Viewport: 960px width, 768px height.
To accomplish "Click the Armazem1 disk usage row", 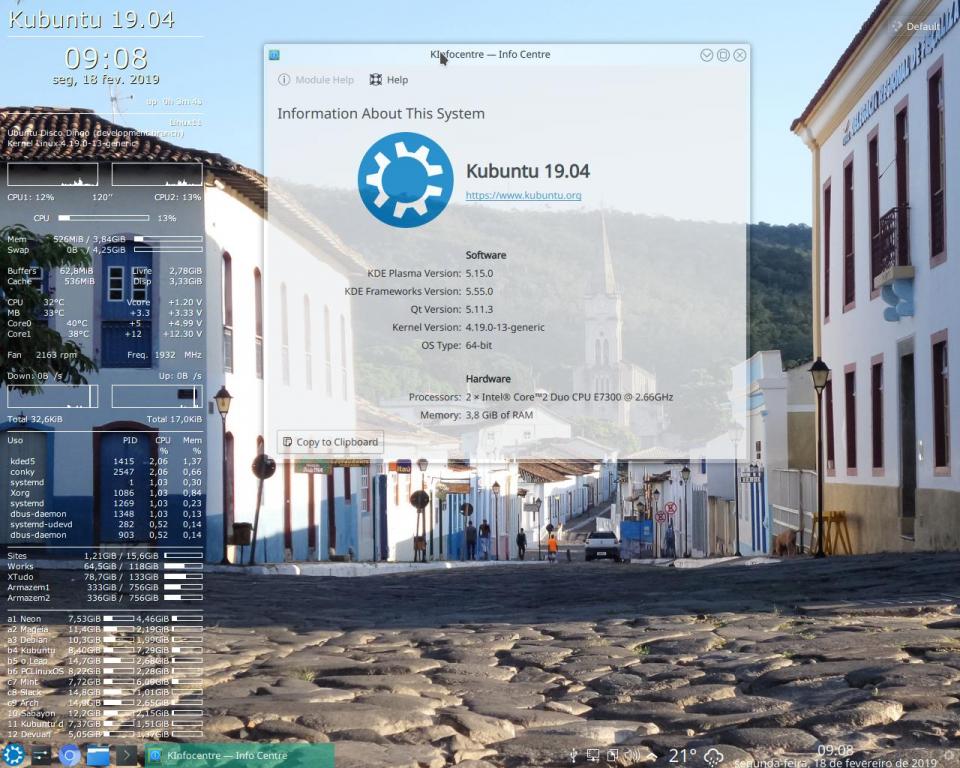I will click(105, 587).
